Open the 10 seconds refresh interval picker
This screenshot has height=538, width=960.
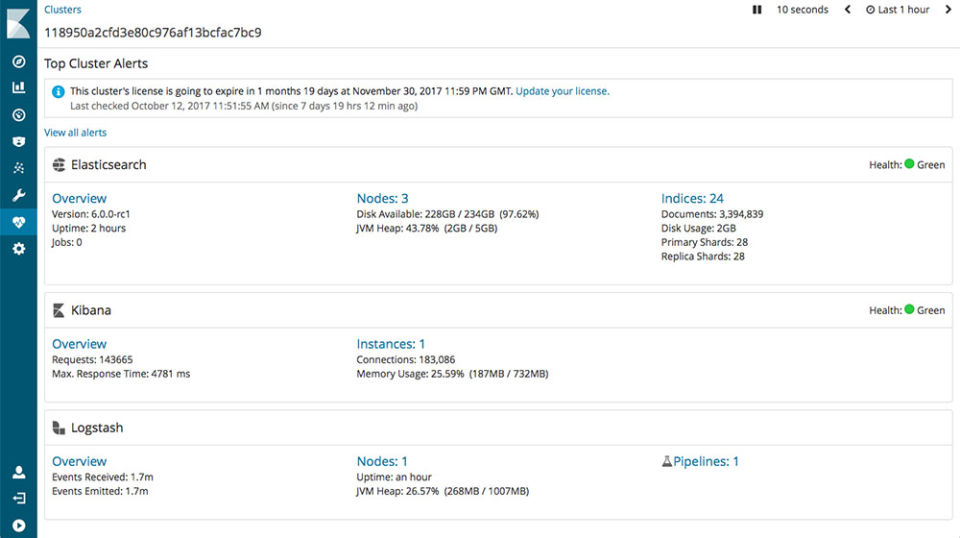click(802, 10)
